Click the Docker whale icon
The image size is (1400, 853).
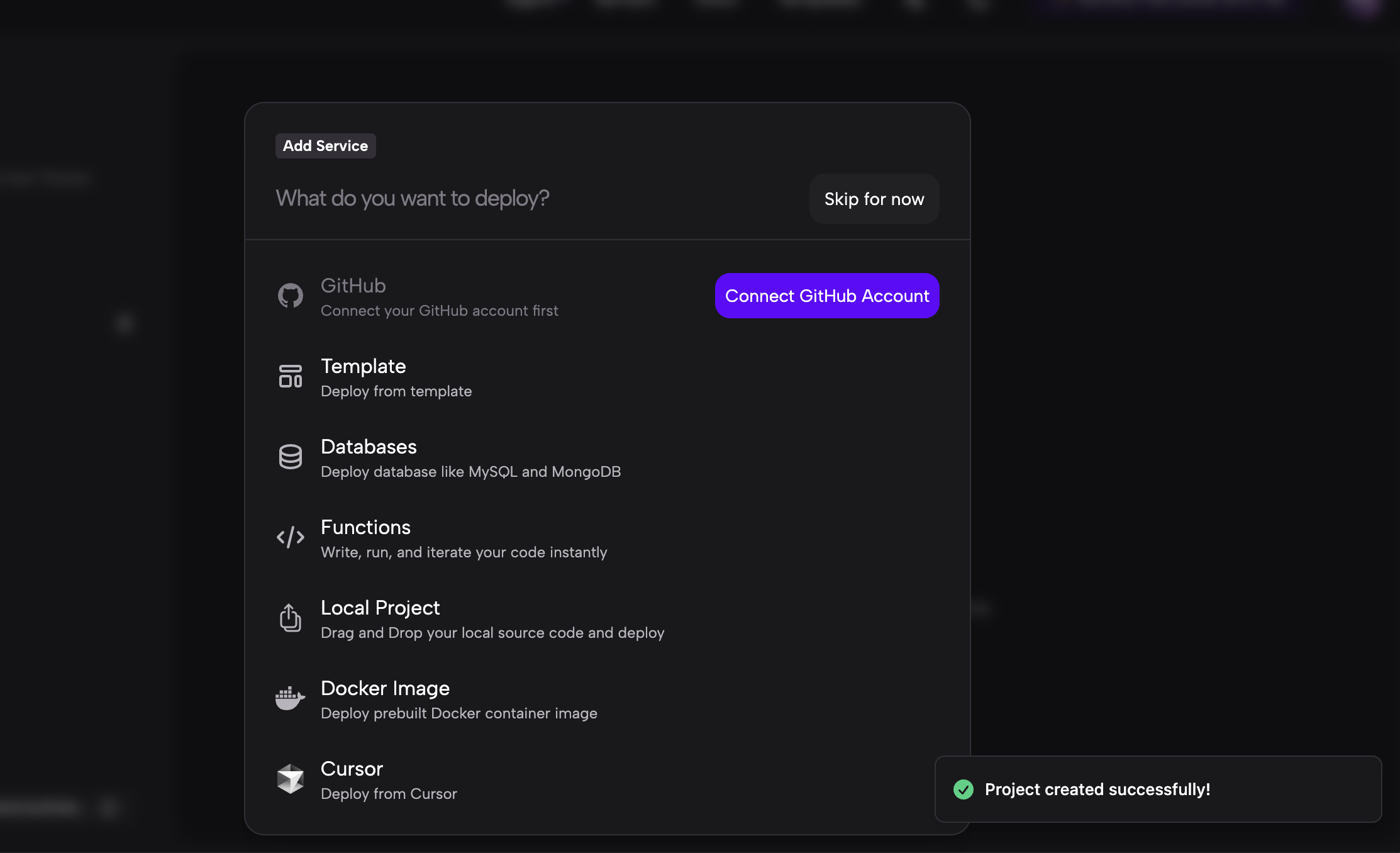(290, 698)
